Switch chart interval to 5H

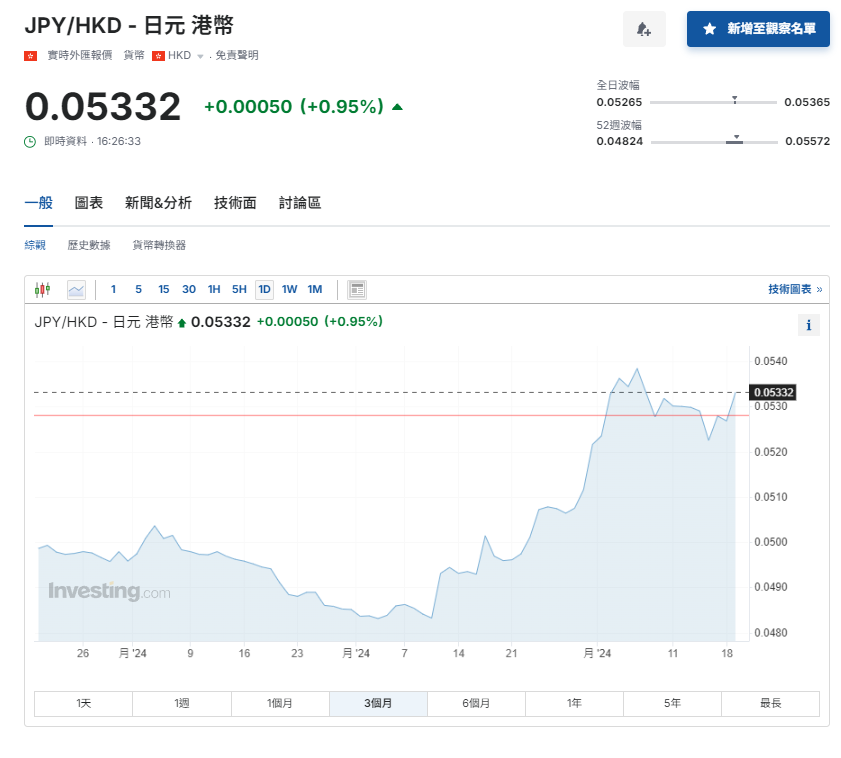(x=239, y=290)
